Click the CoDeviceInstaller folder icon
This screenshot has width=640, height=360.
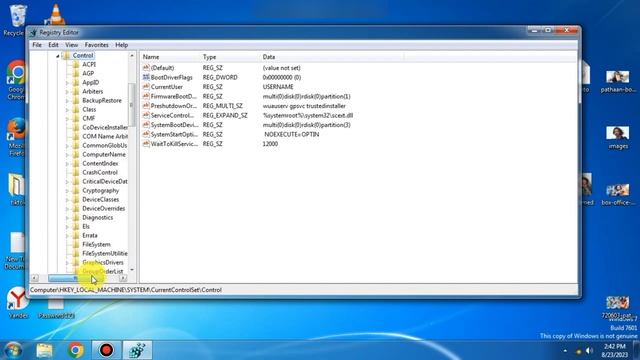point(76,127)
